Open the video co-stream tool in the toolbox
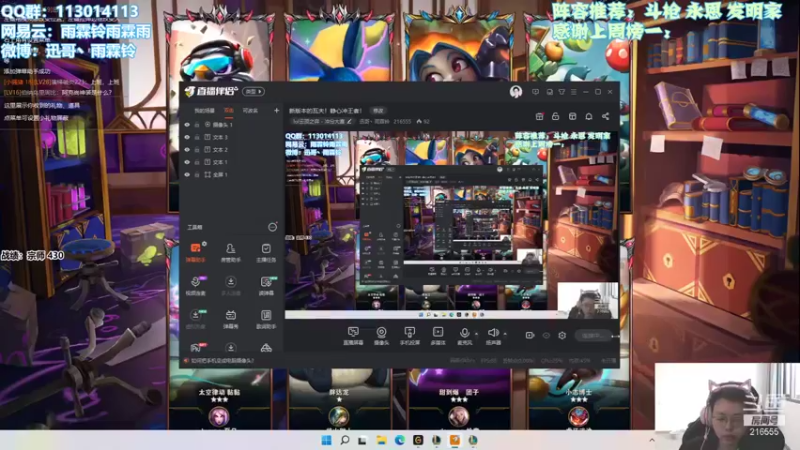This screenshot has height=450, width=800. pyautogui.click(x=195, y=285)
